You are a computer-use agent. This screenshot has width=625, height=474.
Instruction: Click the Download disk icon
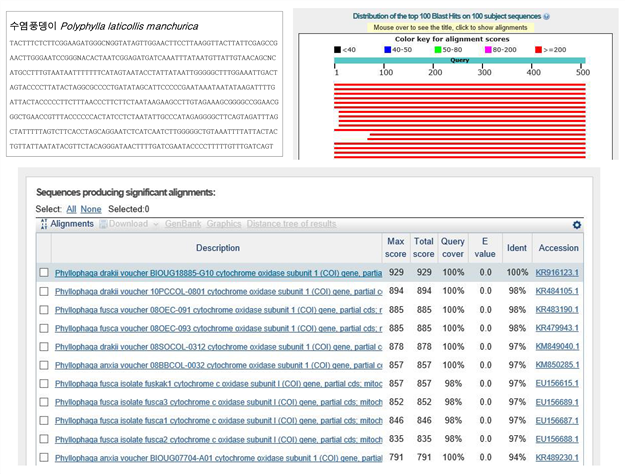point(103,224)
